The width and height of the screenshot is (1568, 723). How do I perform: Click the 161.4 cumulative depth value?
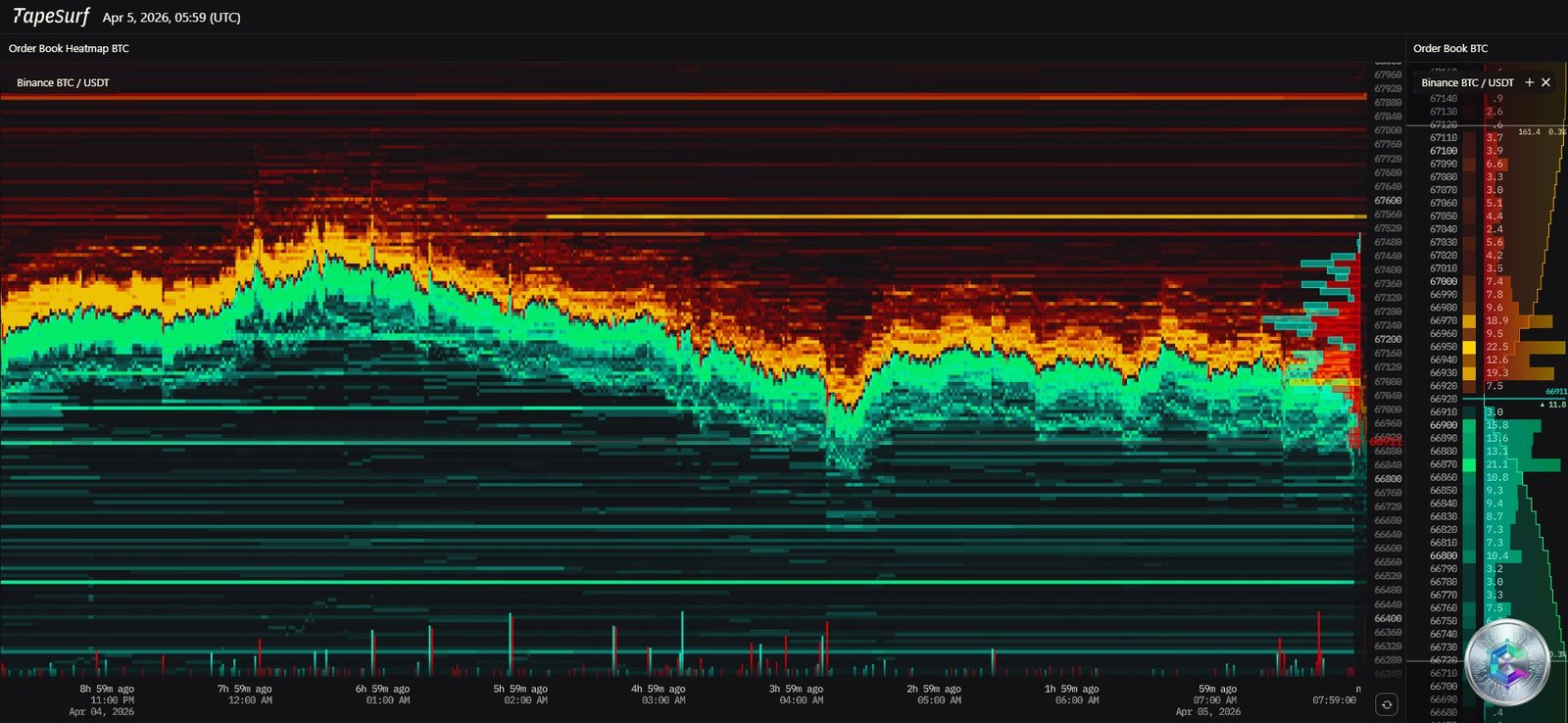pyautogui.click(x=1529, y=131)
